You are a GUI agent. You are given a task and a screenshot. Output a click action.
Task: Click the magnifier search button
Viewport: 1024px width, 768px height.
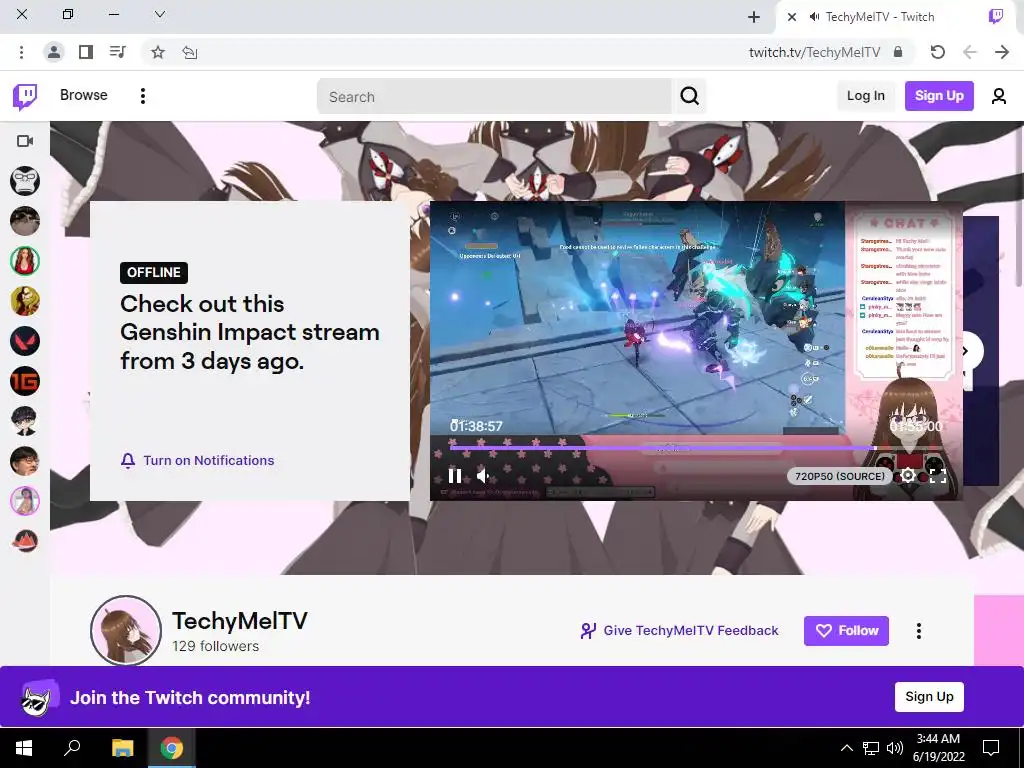coord(690,97)
